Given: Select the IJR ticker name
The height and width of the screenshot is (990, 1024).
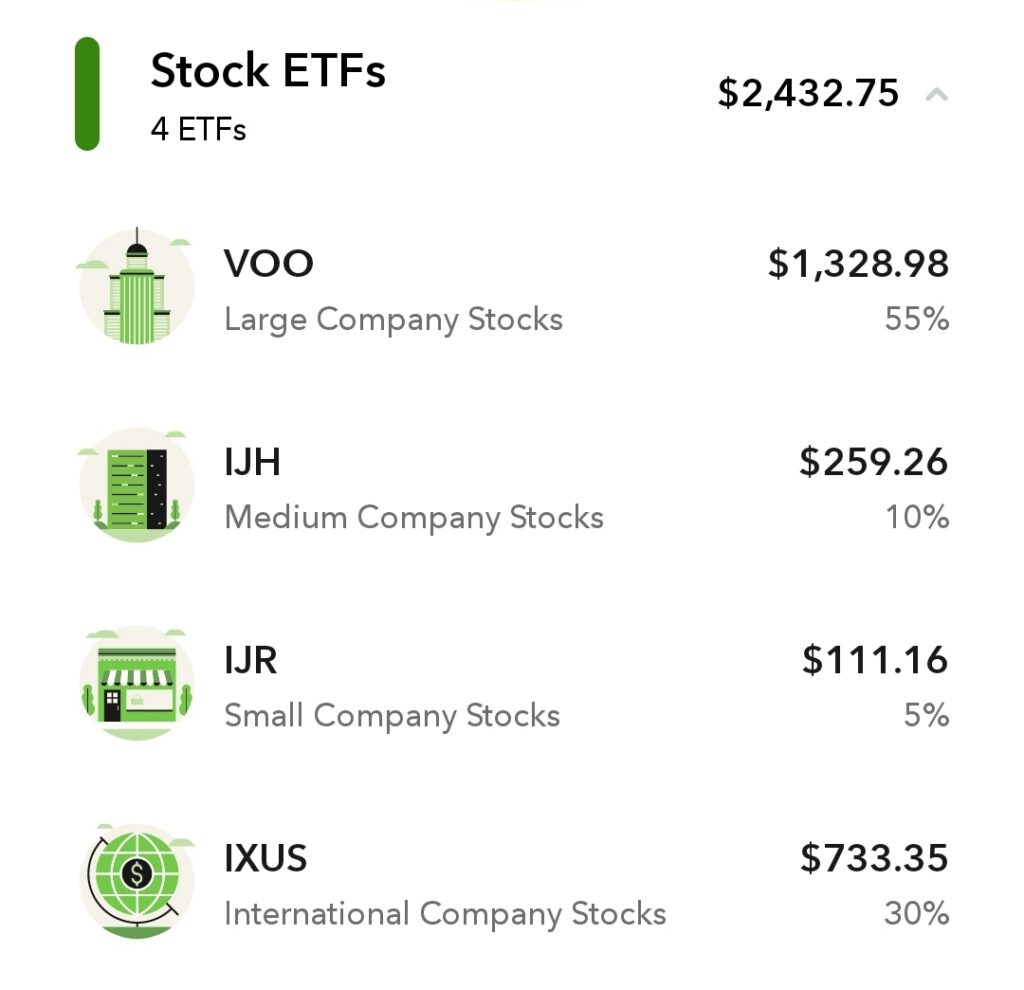Looking at the screenshot, I should (x=251, y=660).
